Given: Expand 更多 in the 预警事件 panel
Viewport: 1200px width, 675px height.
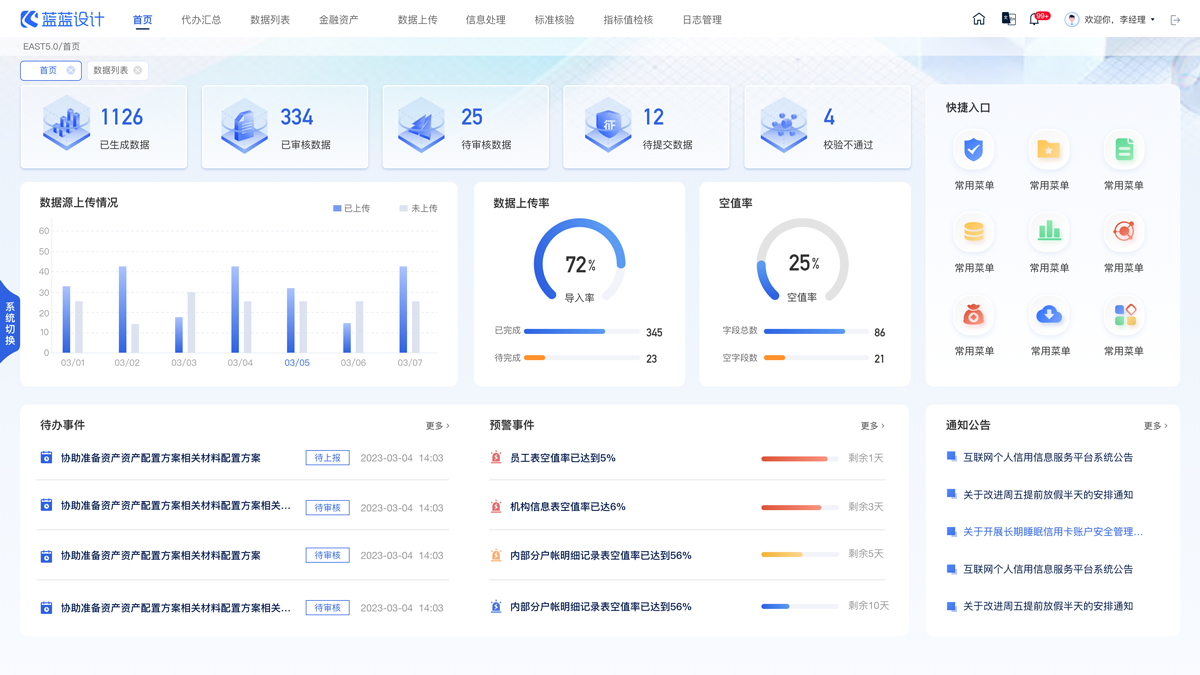Looking at the screenshot, I should point(872,426).
